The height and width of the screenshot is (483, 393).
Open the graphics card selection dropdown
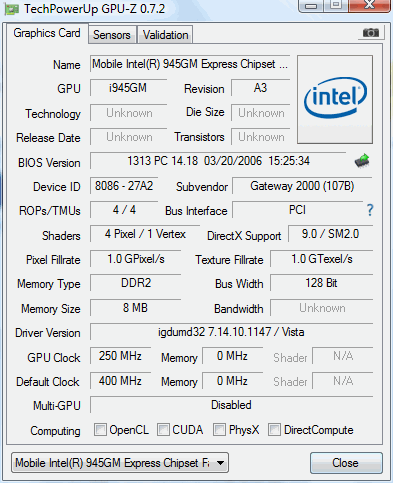pyautogui.click(x=120, y=462)
